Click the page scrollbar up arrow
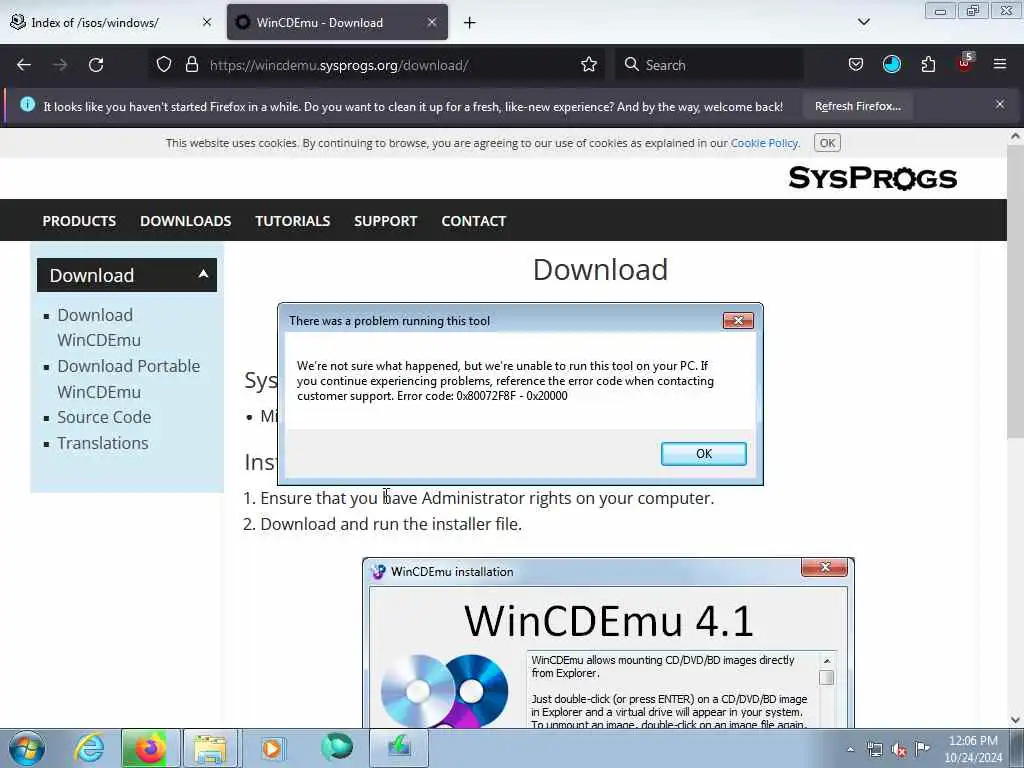 [1015, 136]
